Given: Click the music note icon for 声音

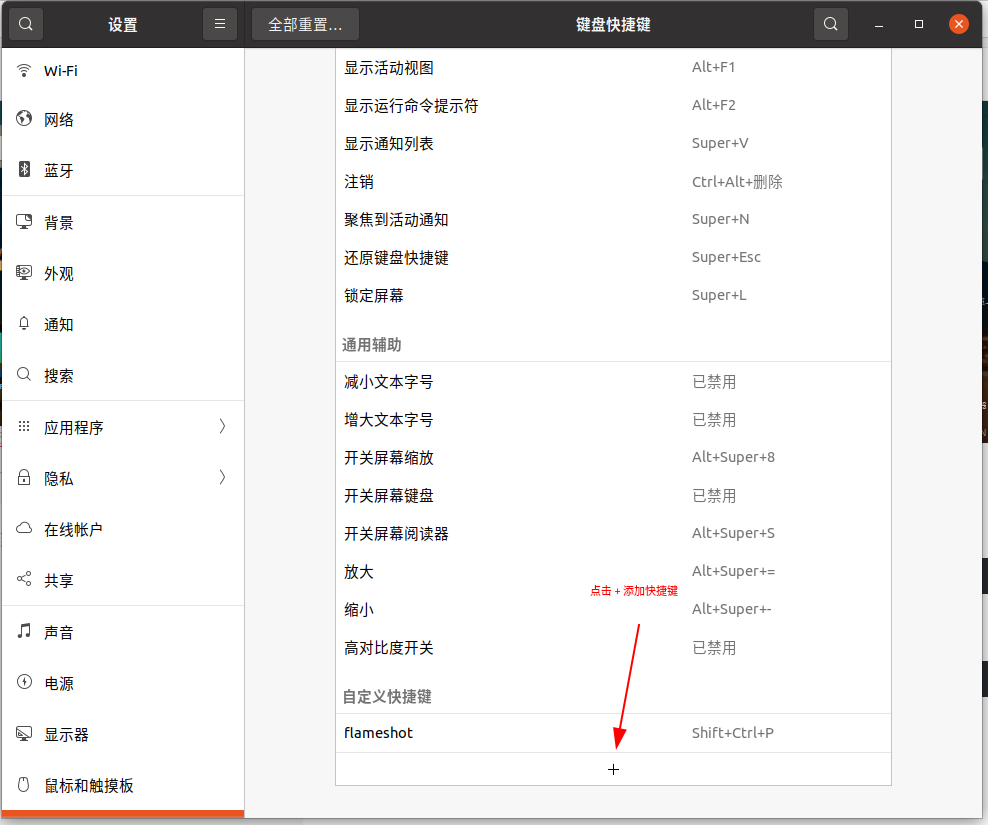Looking at the screenshot, I should (24, 631).
